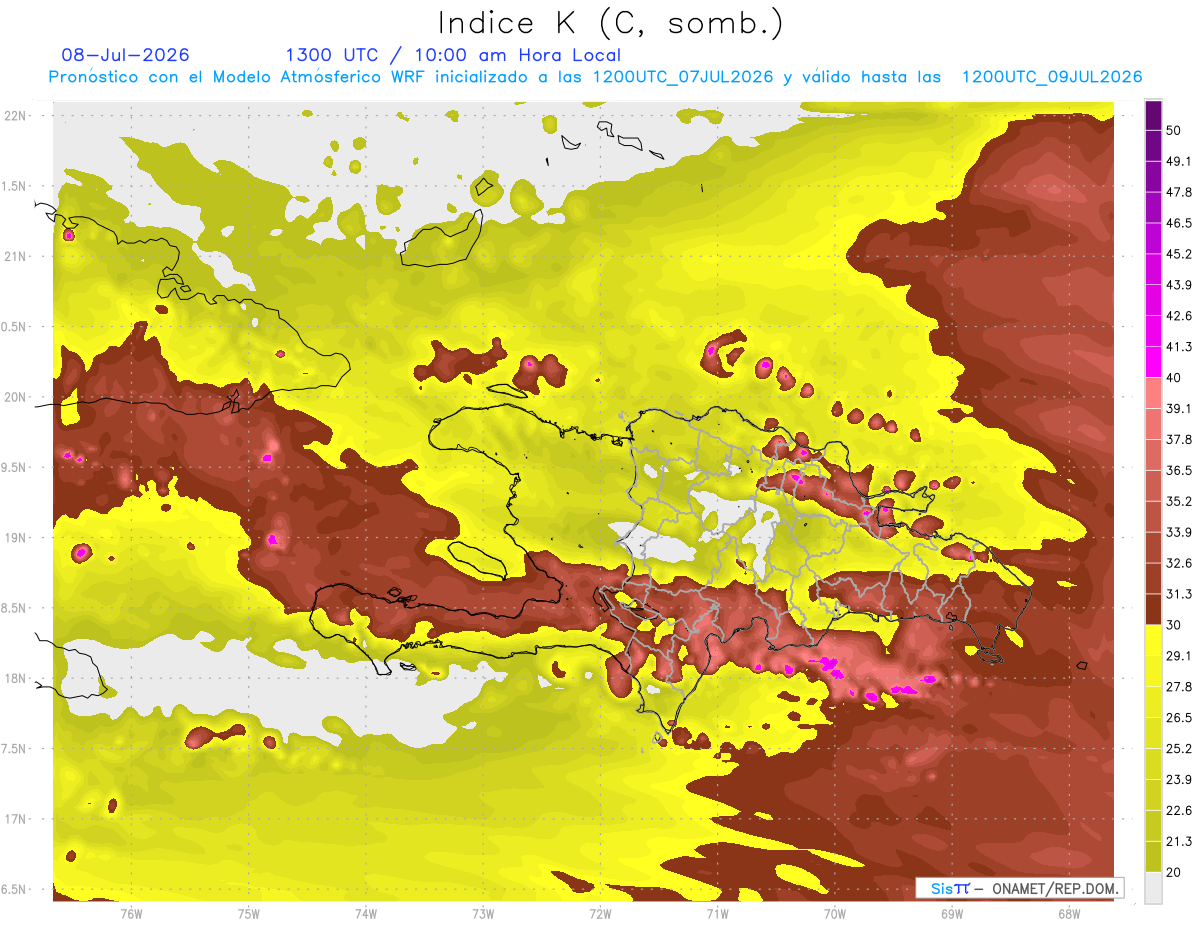Click the '17N' latitude label
The image size is (1200, 927).
[x=17, y=819]
